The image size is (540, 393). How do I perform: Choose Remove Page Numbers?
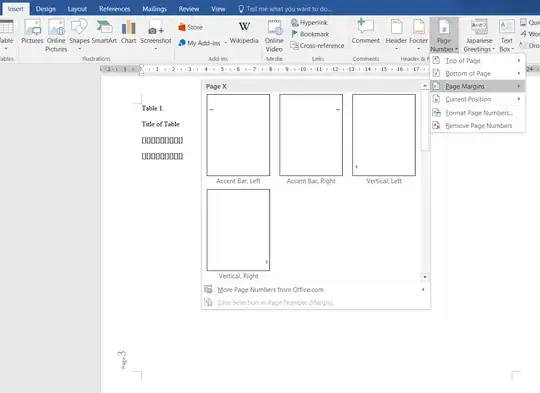click(478, 125)
